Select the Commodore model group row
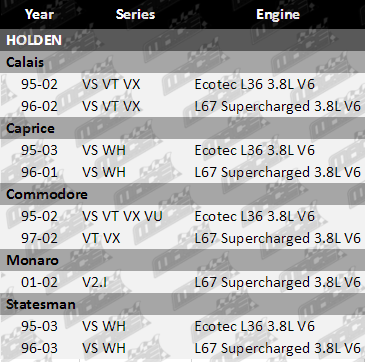The width and height of the screenshot is (365, 362). point(182,194)
